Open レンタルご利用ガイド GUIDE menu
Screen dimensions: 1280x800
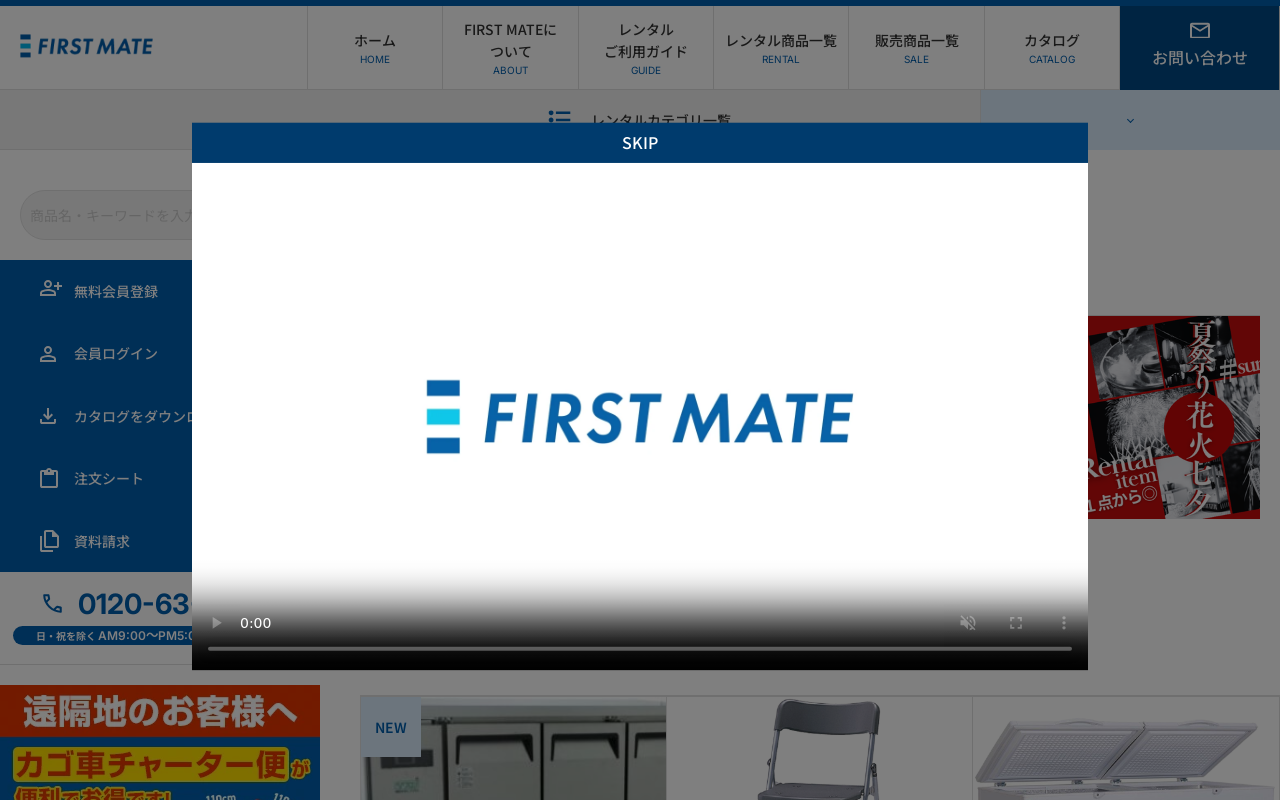pyautogui.click(x=646, y=48)
